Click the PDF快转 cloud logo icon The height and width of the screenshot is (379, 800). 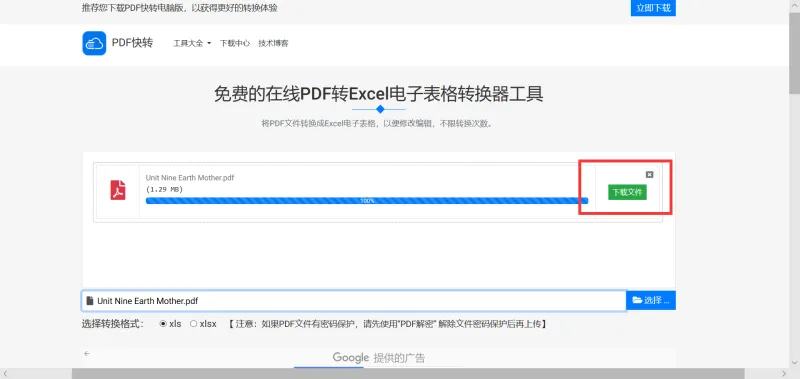pos(94,43)
